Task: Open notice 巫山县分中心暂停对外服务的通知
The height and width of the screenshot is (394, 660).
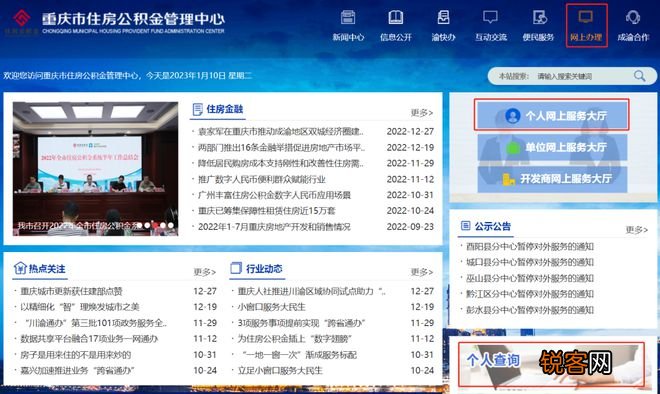Action: tap(530, 278)
